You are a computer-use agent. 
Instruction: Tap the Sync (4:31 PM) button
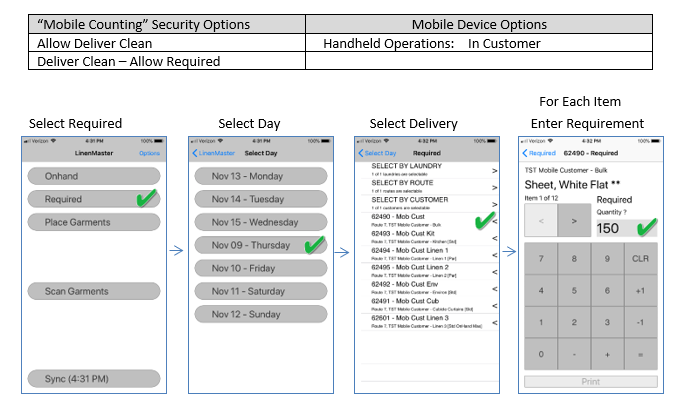90,378
